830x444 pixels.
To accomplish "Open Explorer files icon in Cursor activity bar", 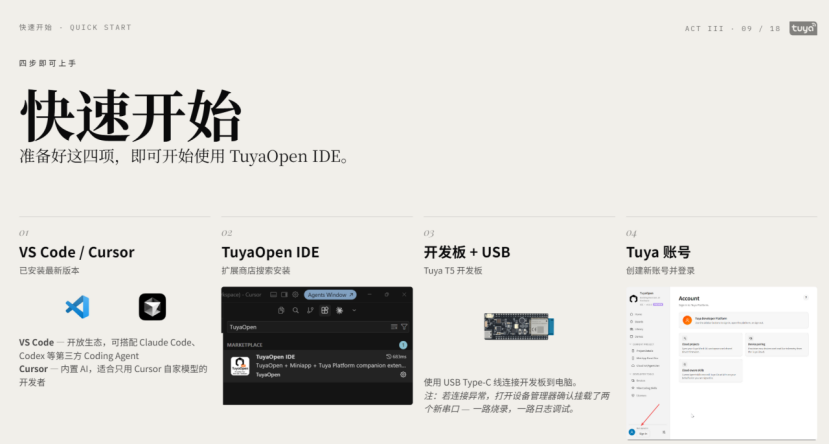I will [281, 311].
